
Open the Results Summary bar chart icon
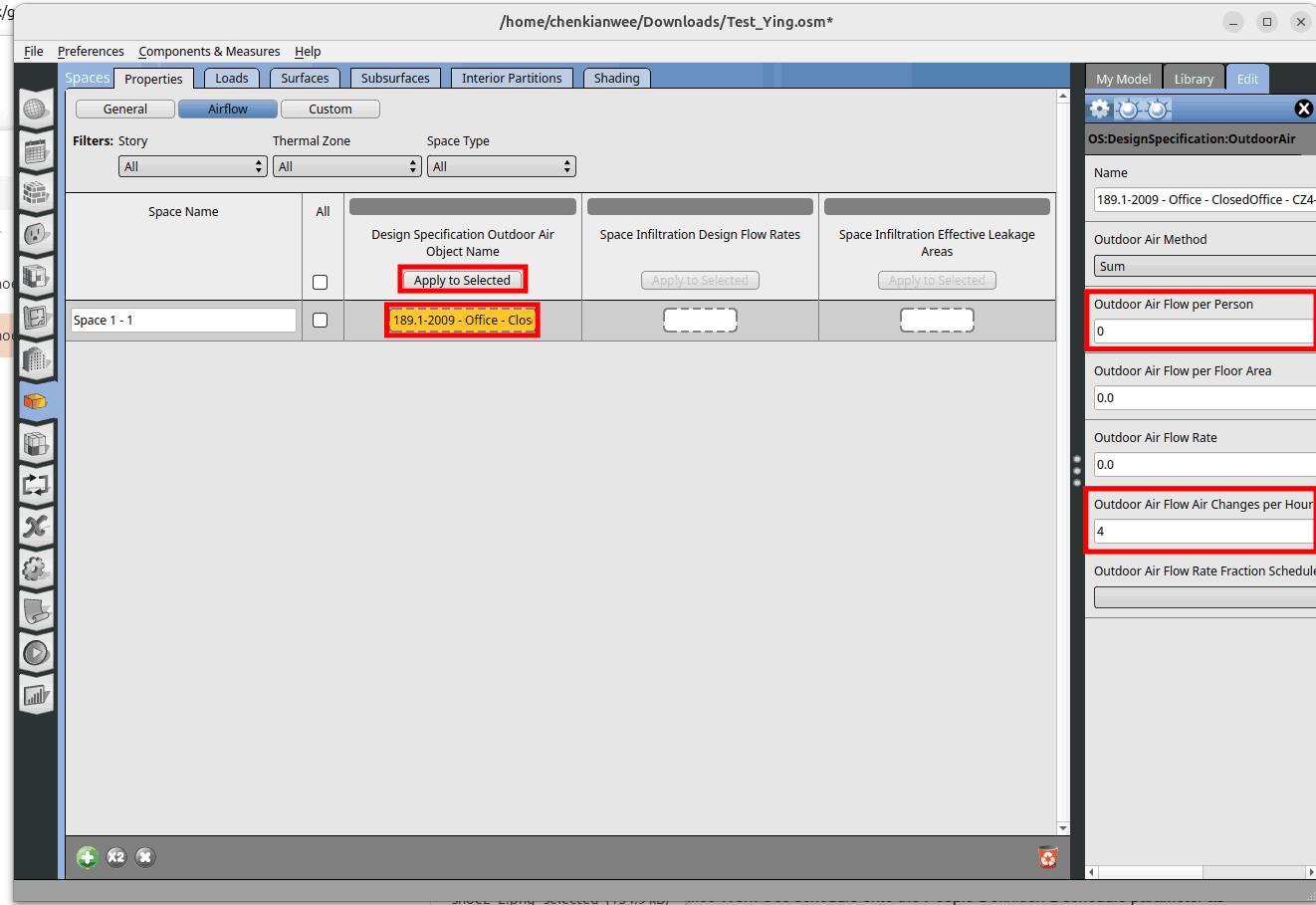pyautogui.click(x=36, y=695)
